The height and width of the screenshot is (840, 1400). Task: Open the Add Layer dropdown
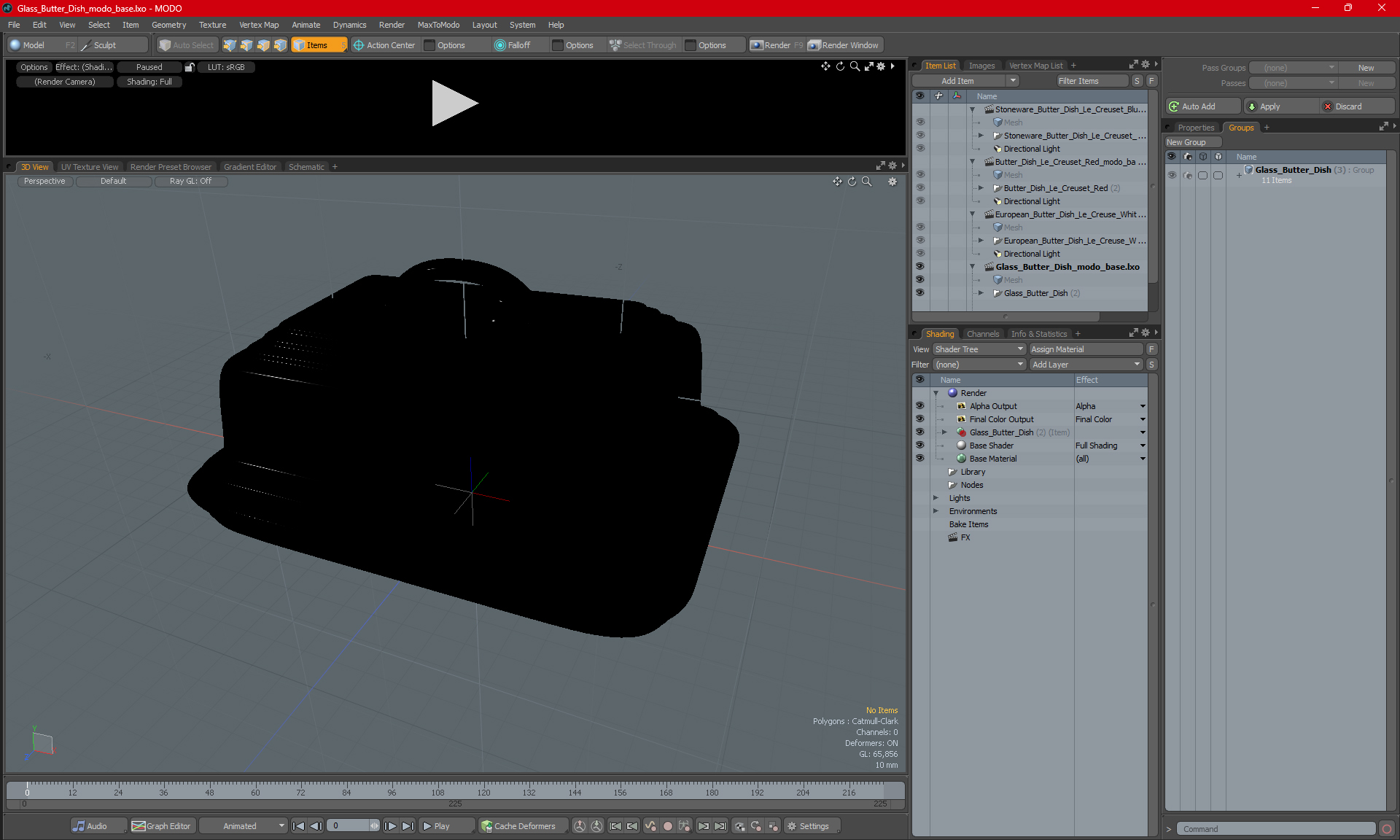(1085, 365)
